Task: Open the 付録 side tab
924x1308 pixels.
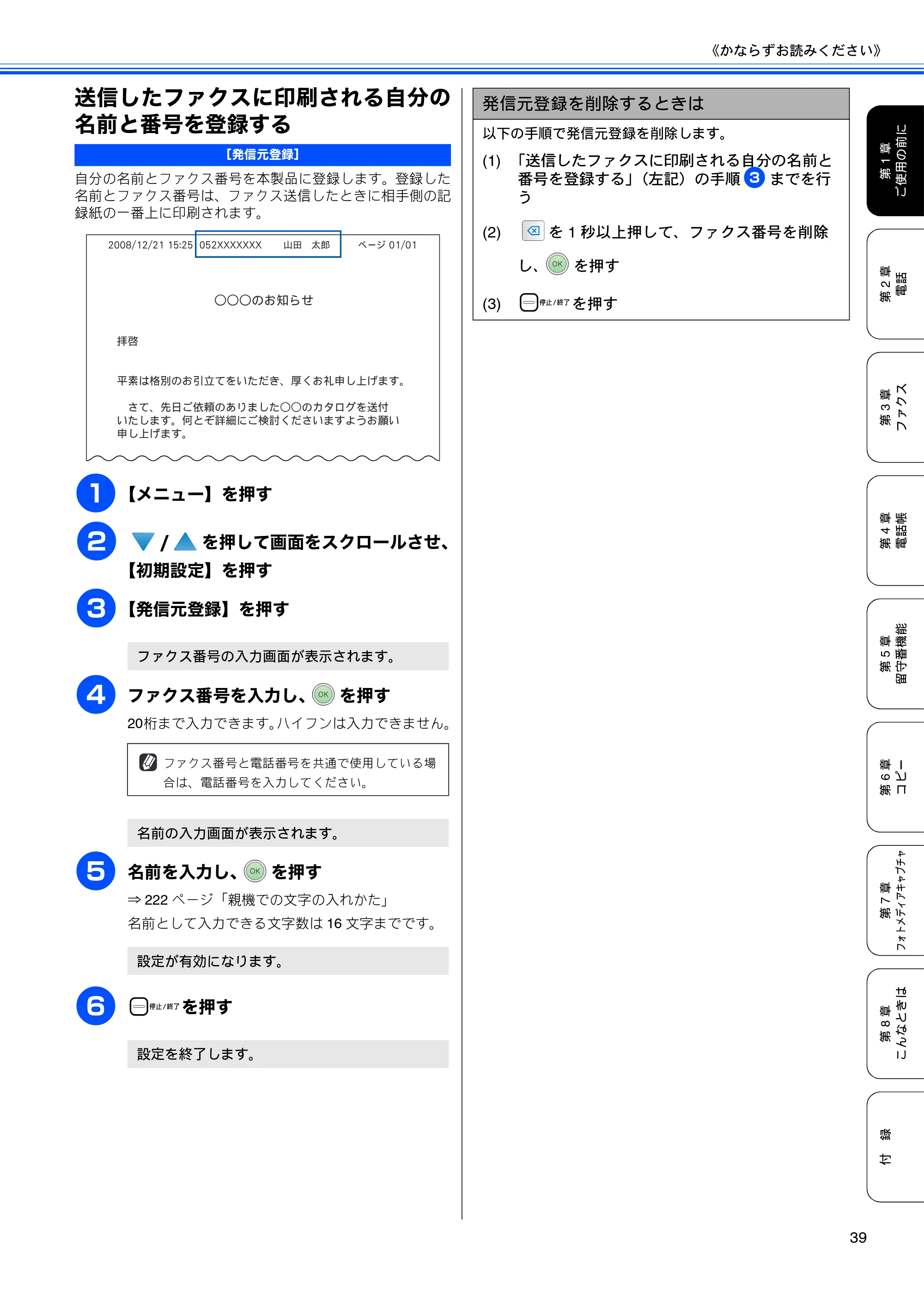Action: tap(895, 1147)
